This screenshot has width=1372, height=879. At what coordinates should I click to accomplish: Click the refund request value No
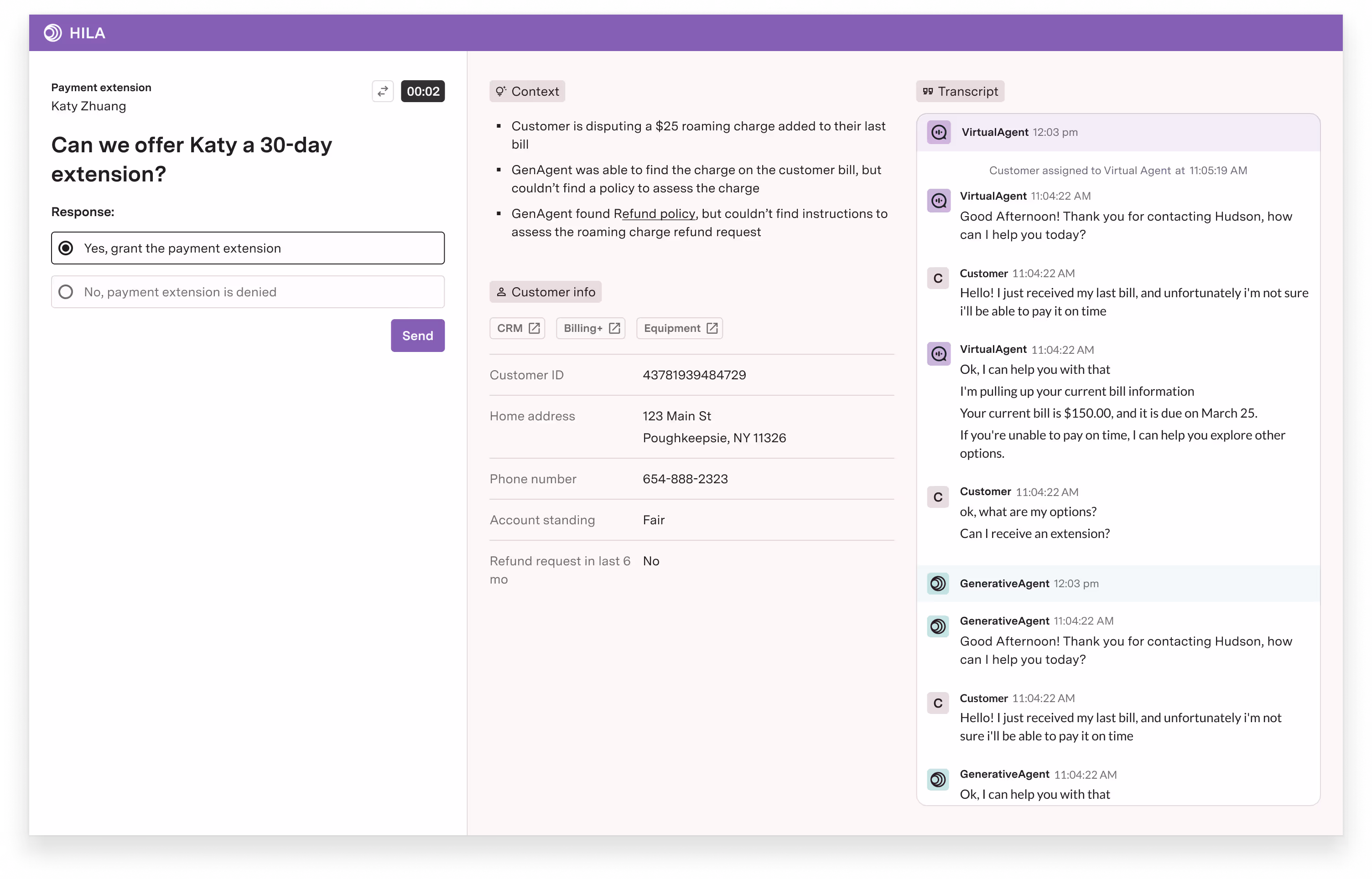(651, 561)
